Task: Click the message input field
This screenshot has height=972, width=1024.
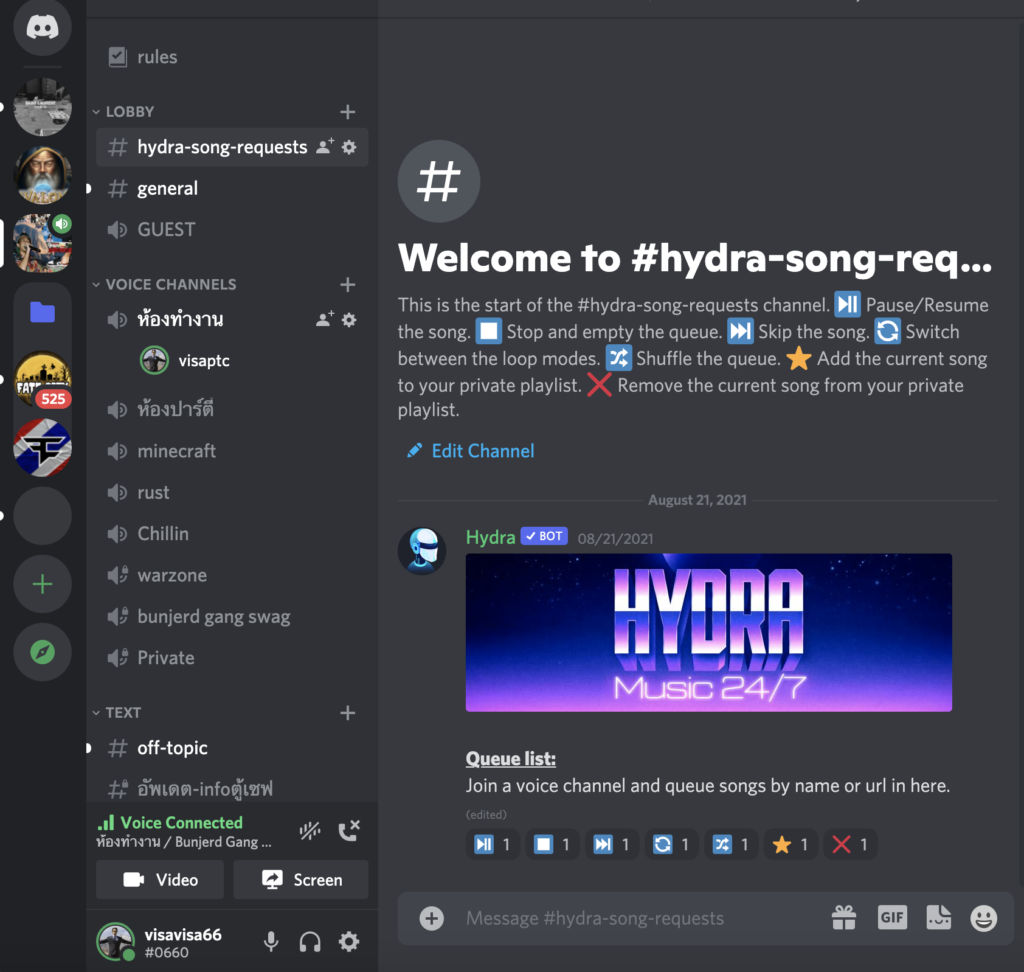Action: pos(640,918)
